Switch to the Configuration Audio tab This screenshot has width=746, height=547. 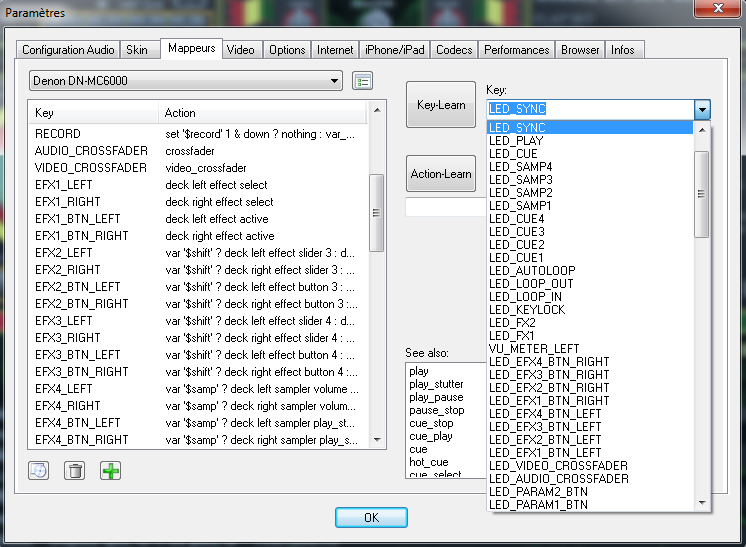tap(68, 50)
